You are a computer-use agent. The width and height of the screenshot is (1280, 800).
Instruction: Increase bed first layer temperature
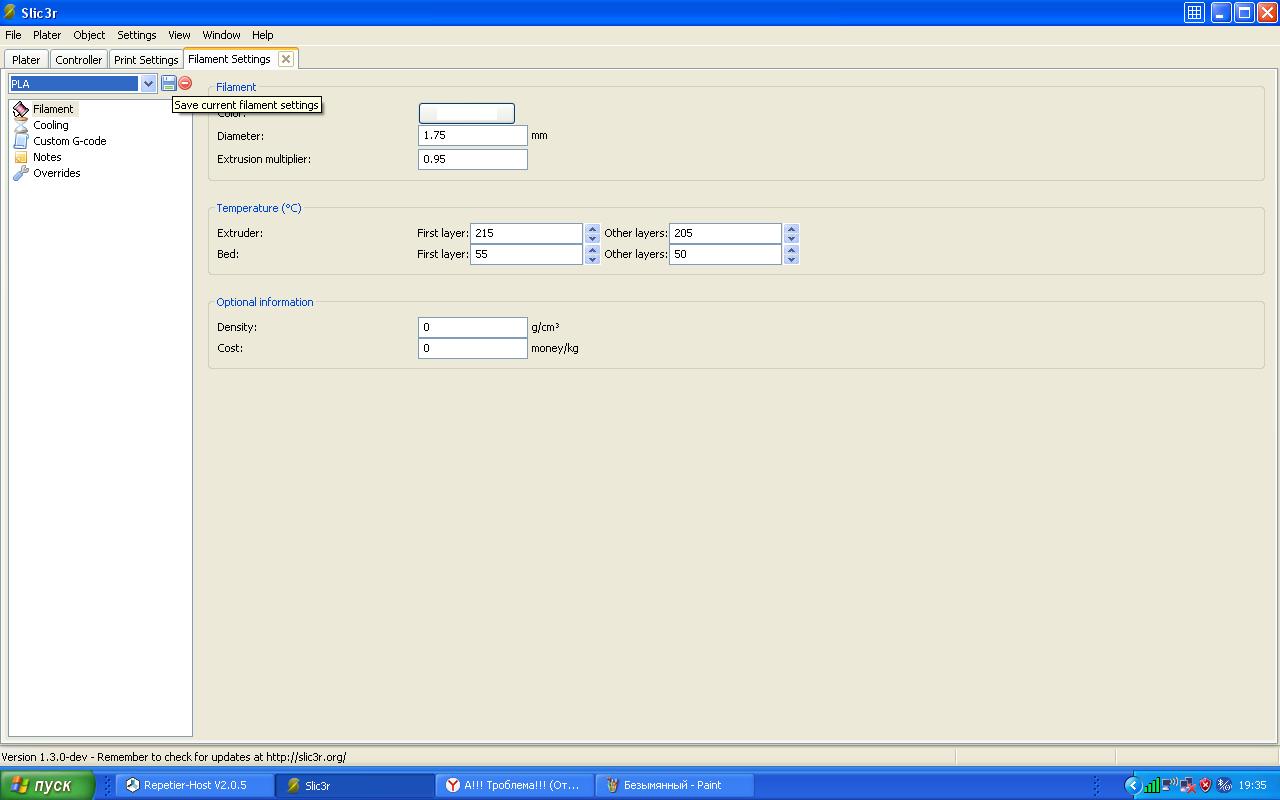tap(592, 250)
